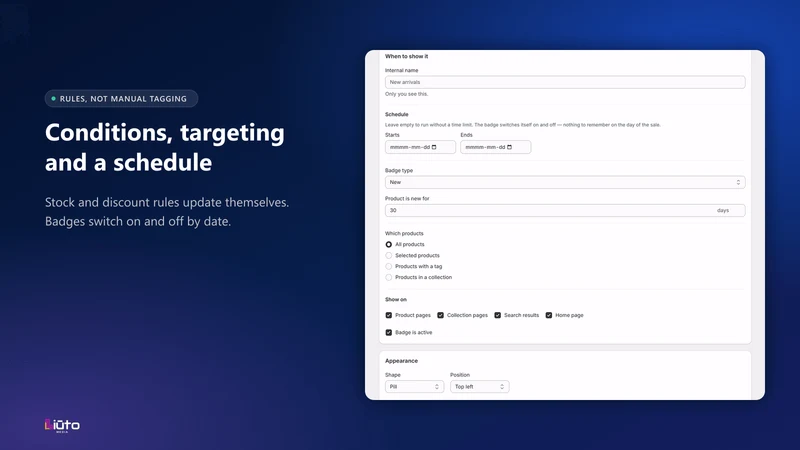Click the 'When to show it' heading
Image resolution: width=800 pixels, height=450 pixels.
pos(407,56)
